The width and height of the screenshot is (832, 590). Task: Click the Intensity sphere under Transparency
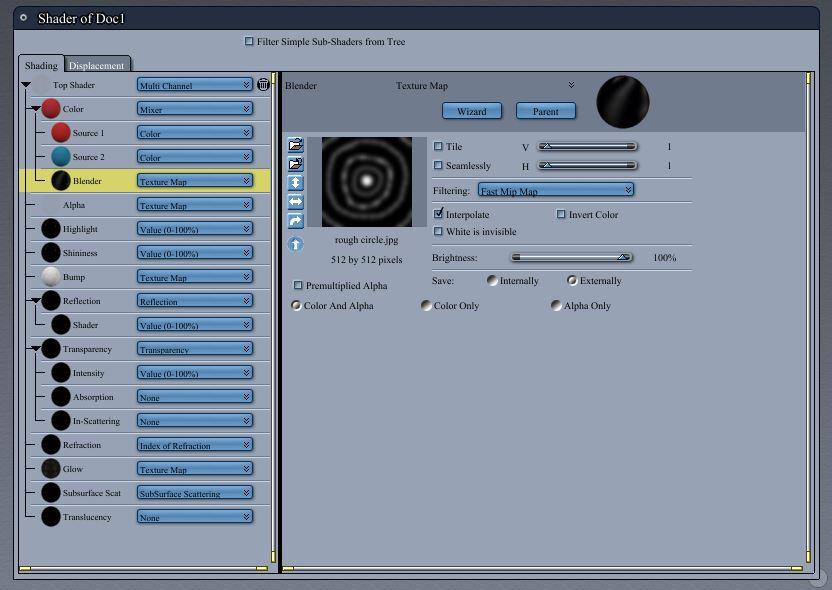(61, 372)
